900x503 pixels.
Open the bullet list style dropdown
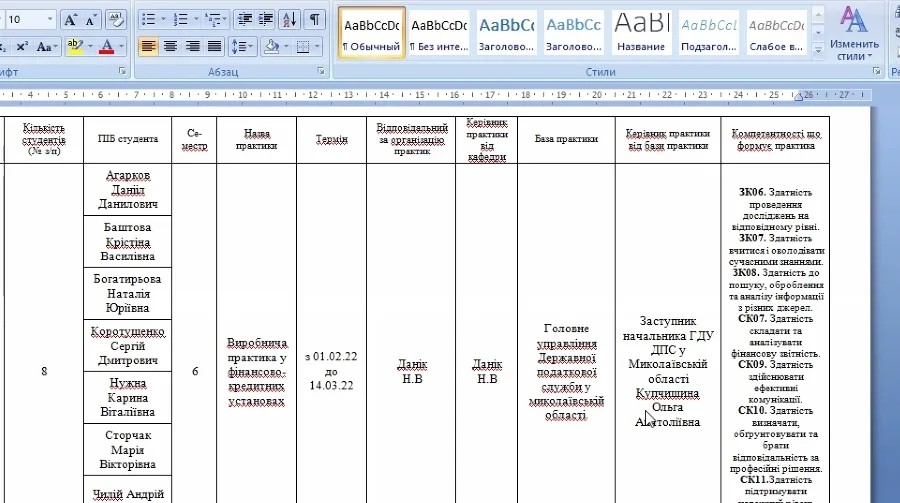pyautogui.click(x=163, y=20)
